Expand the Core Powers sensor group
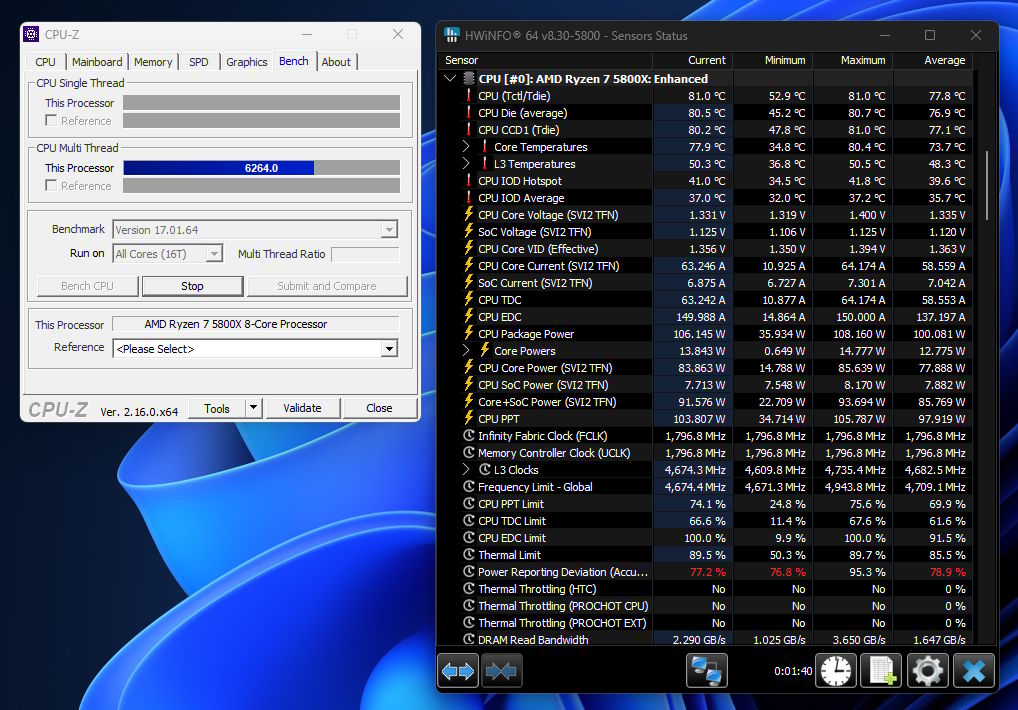The image size is (1018, 710). coord(466,351)
